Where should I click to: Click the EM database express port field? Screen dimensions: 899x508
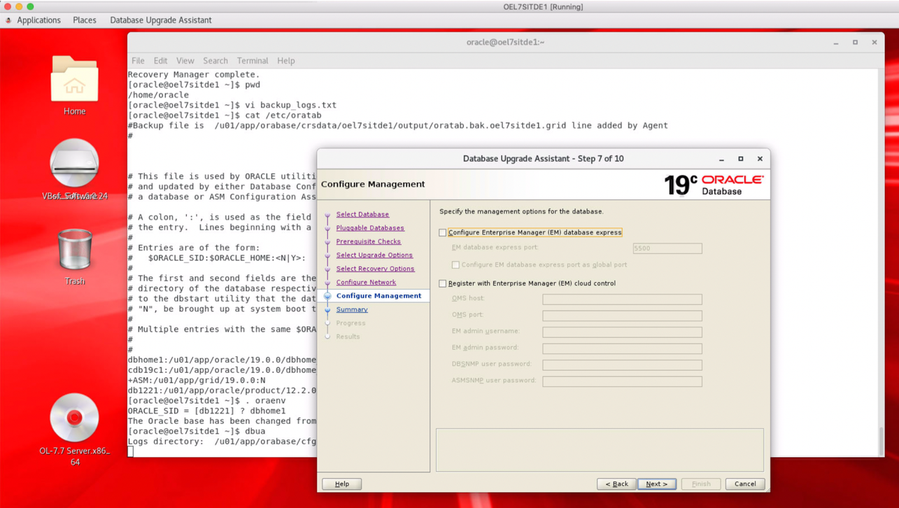[x=667, y=248]
